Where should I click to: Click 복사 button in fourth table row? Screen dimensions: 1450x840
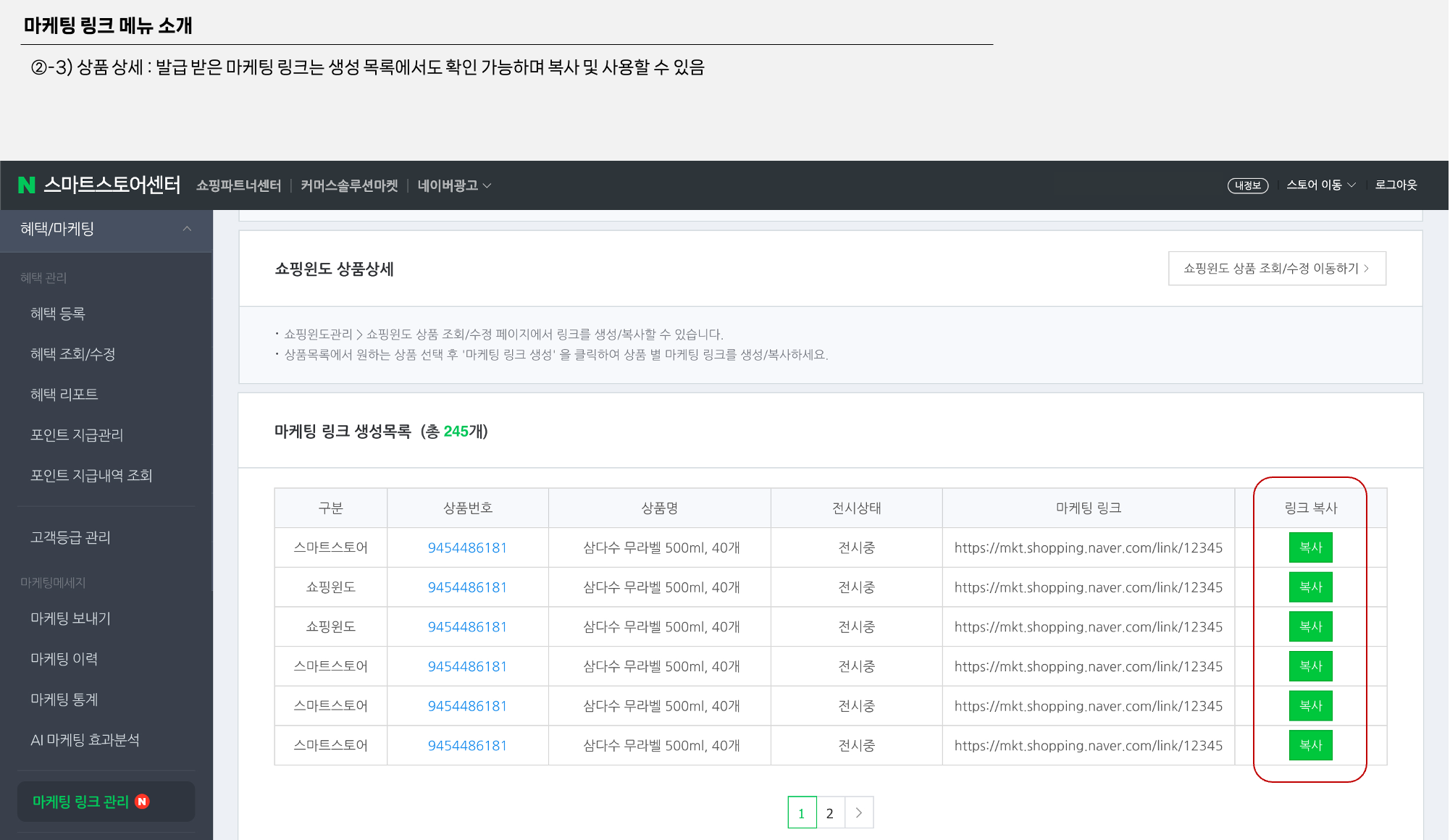pyautogui.click(x=1311, y=666)
